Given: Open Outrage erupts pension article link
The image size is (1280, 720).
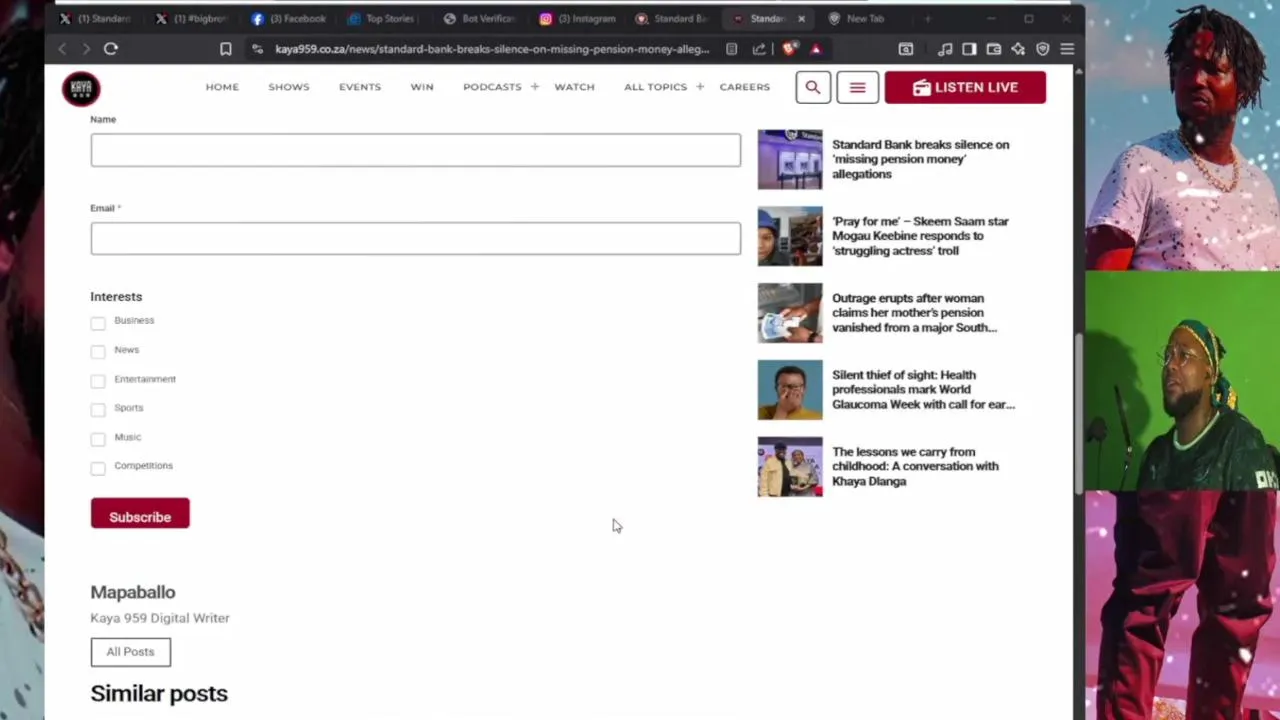Looking at the screenshot, I should tap(915, 313).
